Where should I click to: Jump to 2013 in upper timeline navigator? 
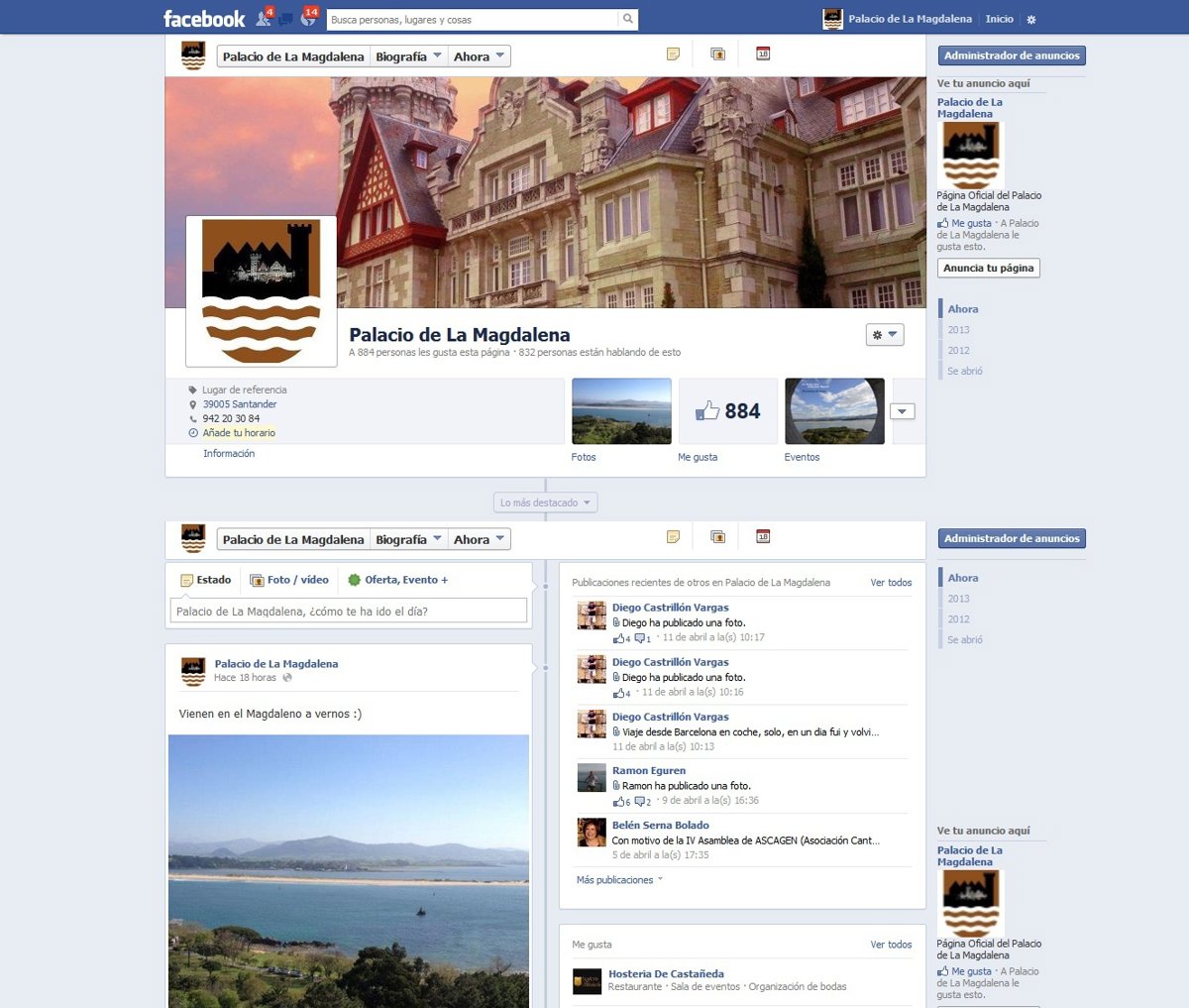(x=958, y=330)
